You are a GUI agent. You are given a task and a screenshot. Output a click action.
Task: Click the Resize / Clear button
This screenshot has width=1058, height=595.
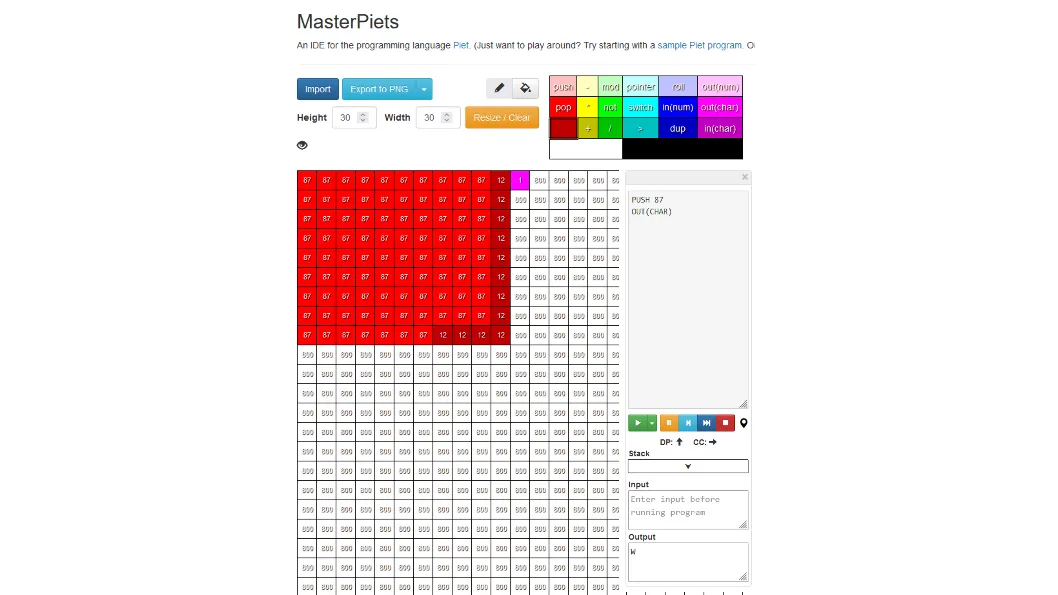click(502, 117)
